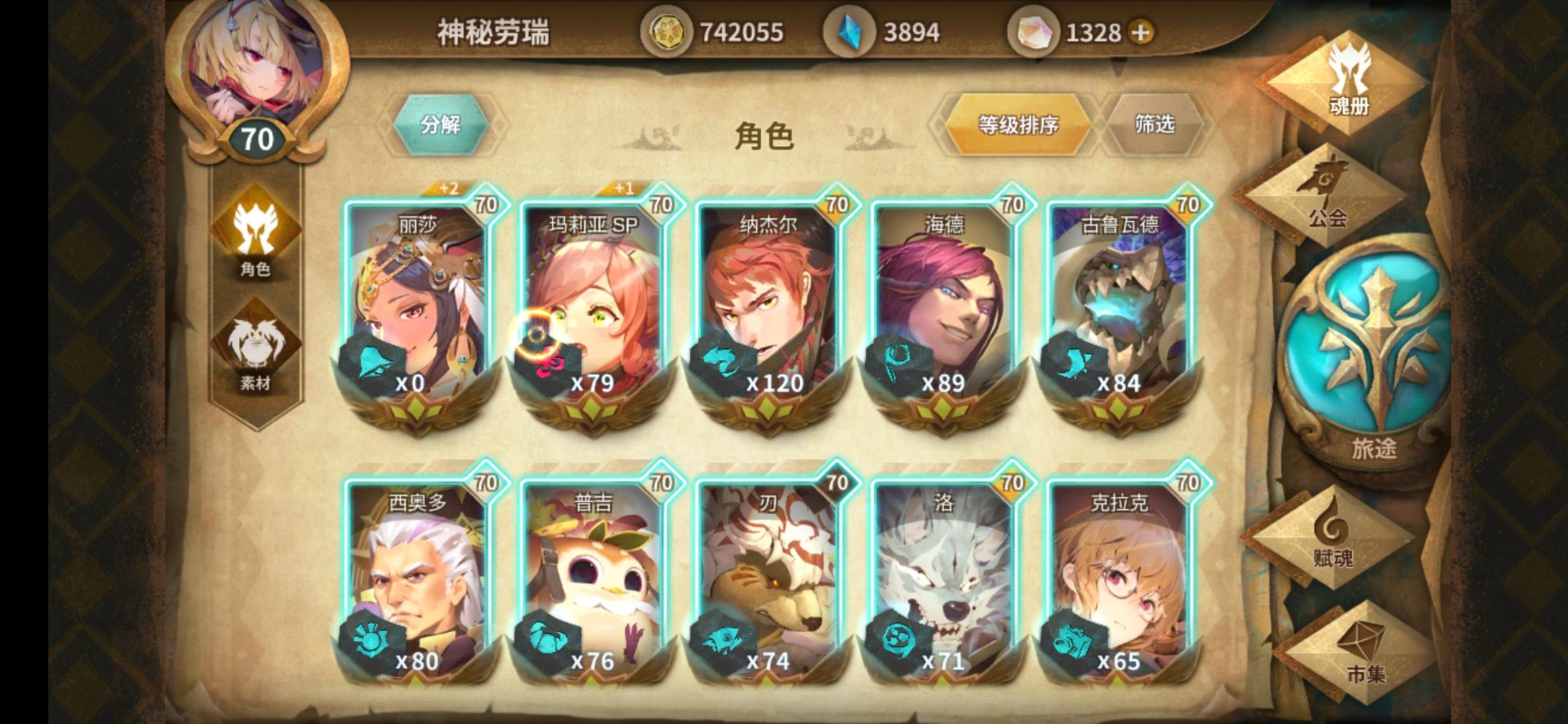Toggle the 等级排序 sort button
The height and width of the screenshot is (724, 1568).
pos(1018,125)
